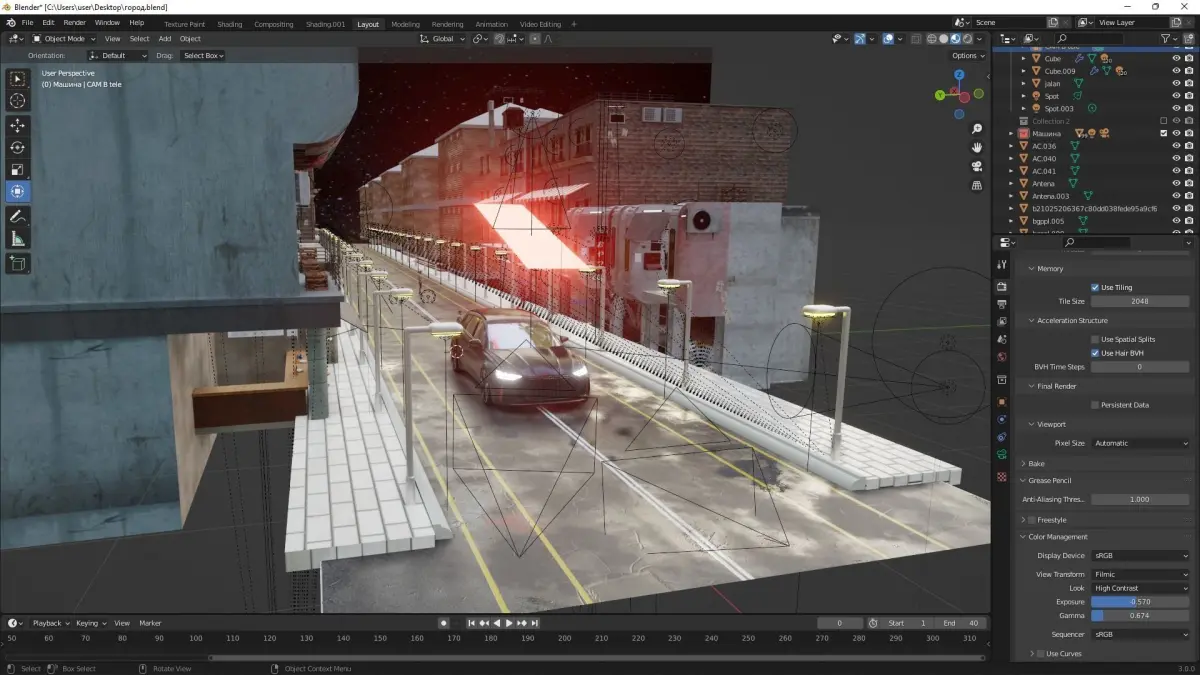This screenshot has height=675, width=1200.
Task: Hide Cube.009 with its eye icon
Action: pyautogui.click(x=1176, y=71)
